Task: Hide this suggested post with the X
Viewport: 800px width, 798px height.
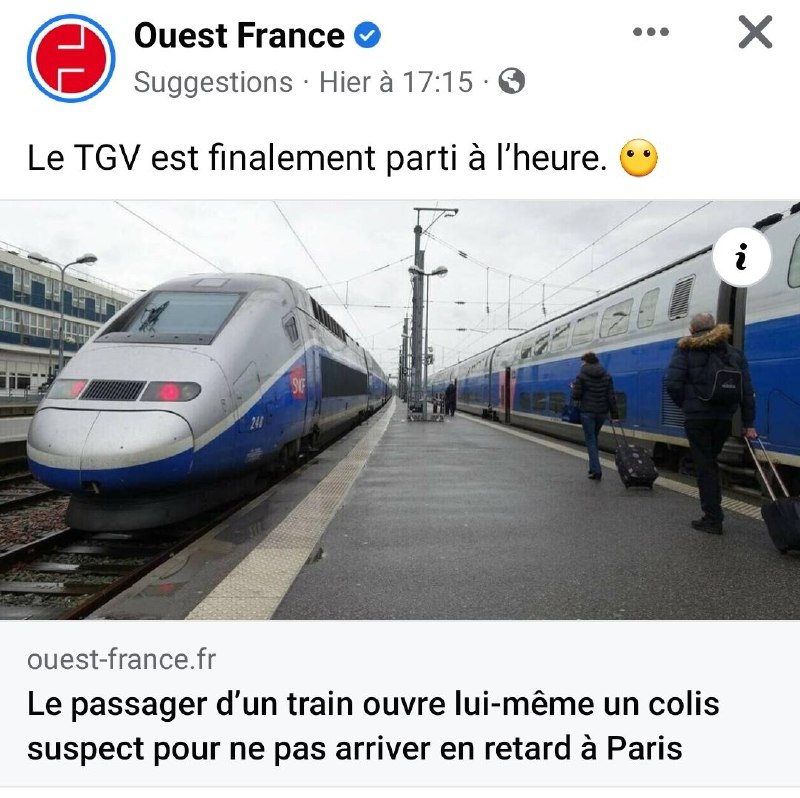Action: [755, 32]
